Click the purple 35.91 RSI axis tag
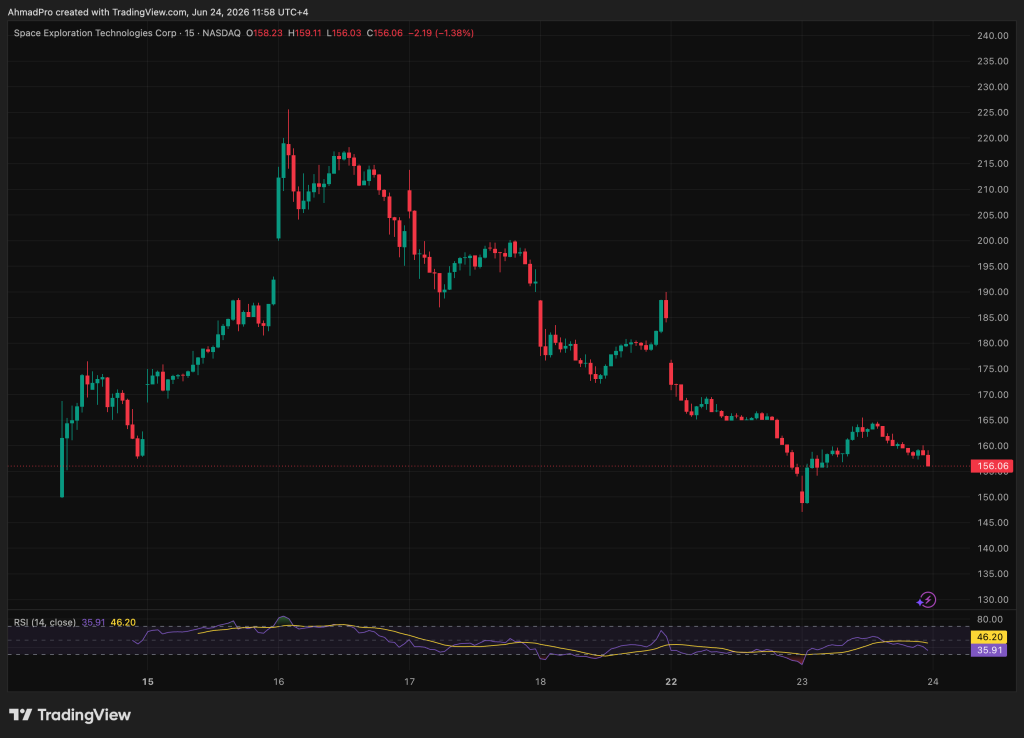The image size is (1024, 738). click(x=989, y=650)
